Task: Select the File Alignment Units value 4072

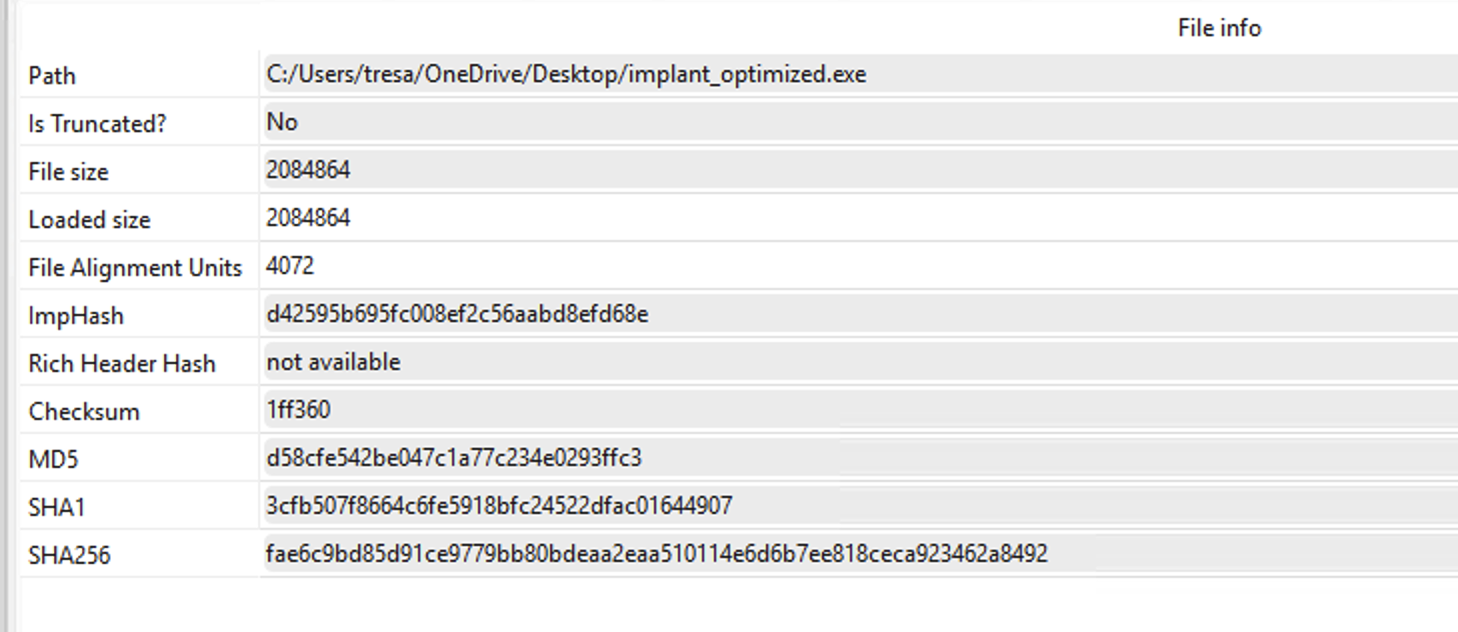Action: (290, 266)
